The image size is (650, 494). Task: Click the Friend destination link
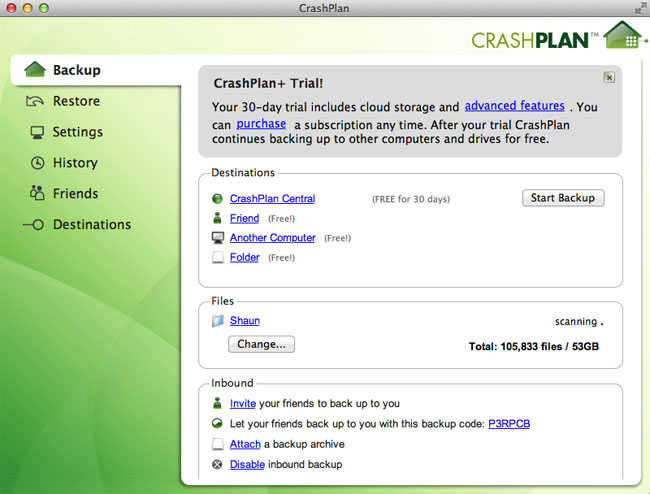[x=245, y=218]
